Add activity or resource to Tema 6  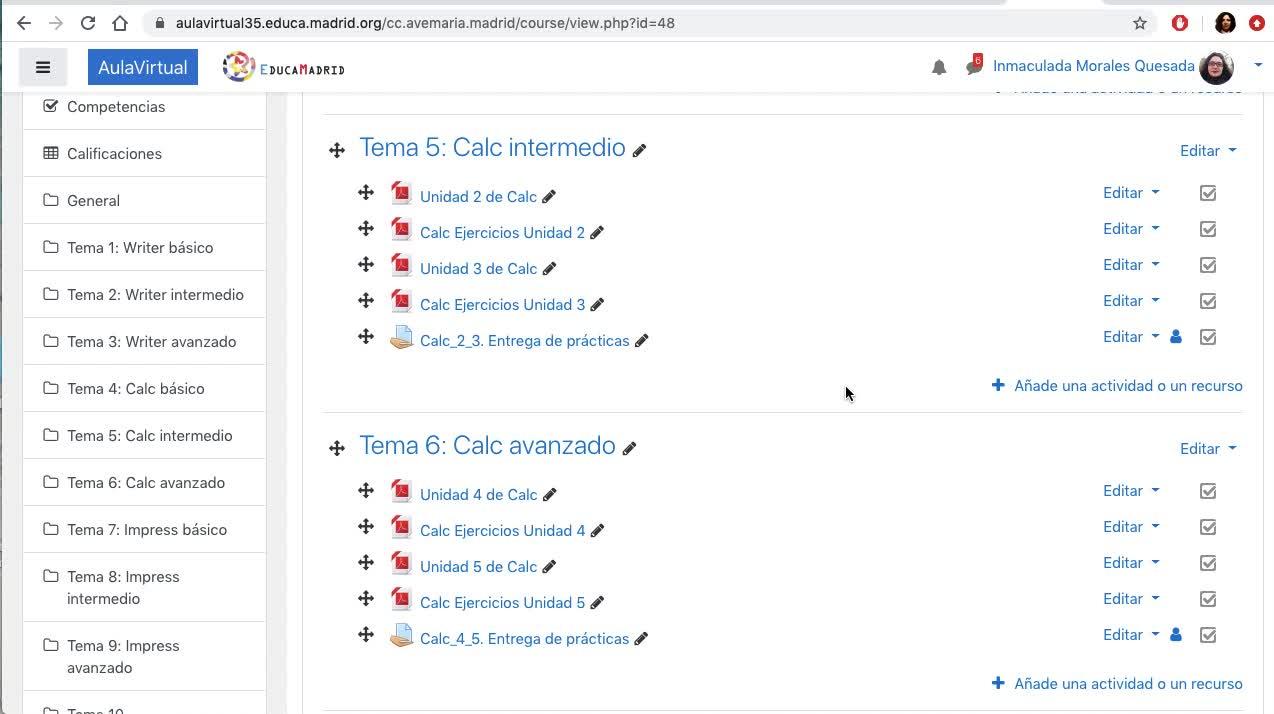pyautogui.click(x=1117, y=684)
